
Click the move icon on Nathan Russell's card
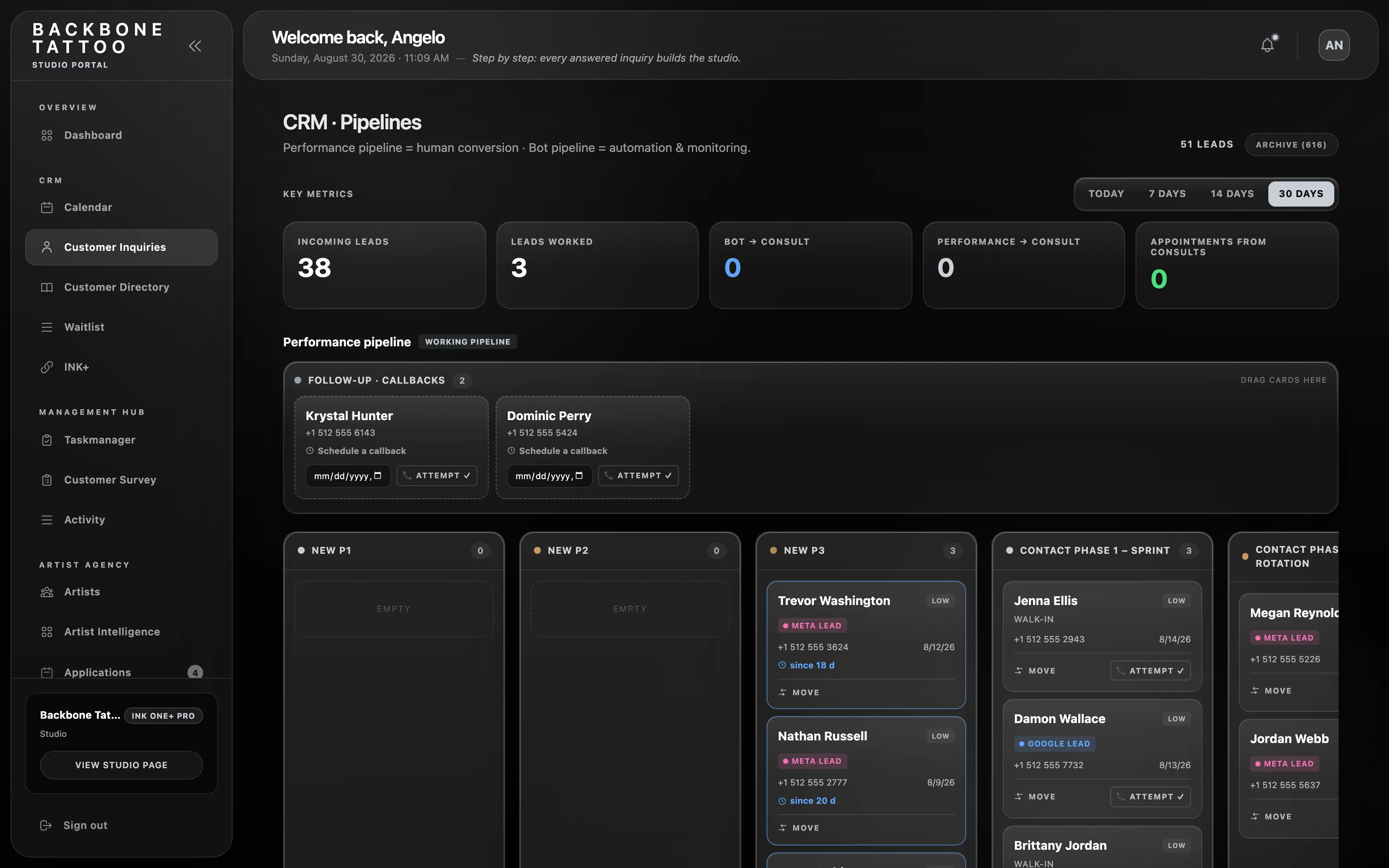click(x=782, y=828)
